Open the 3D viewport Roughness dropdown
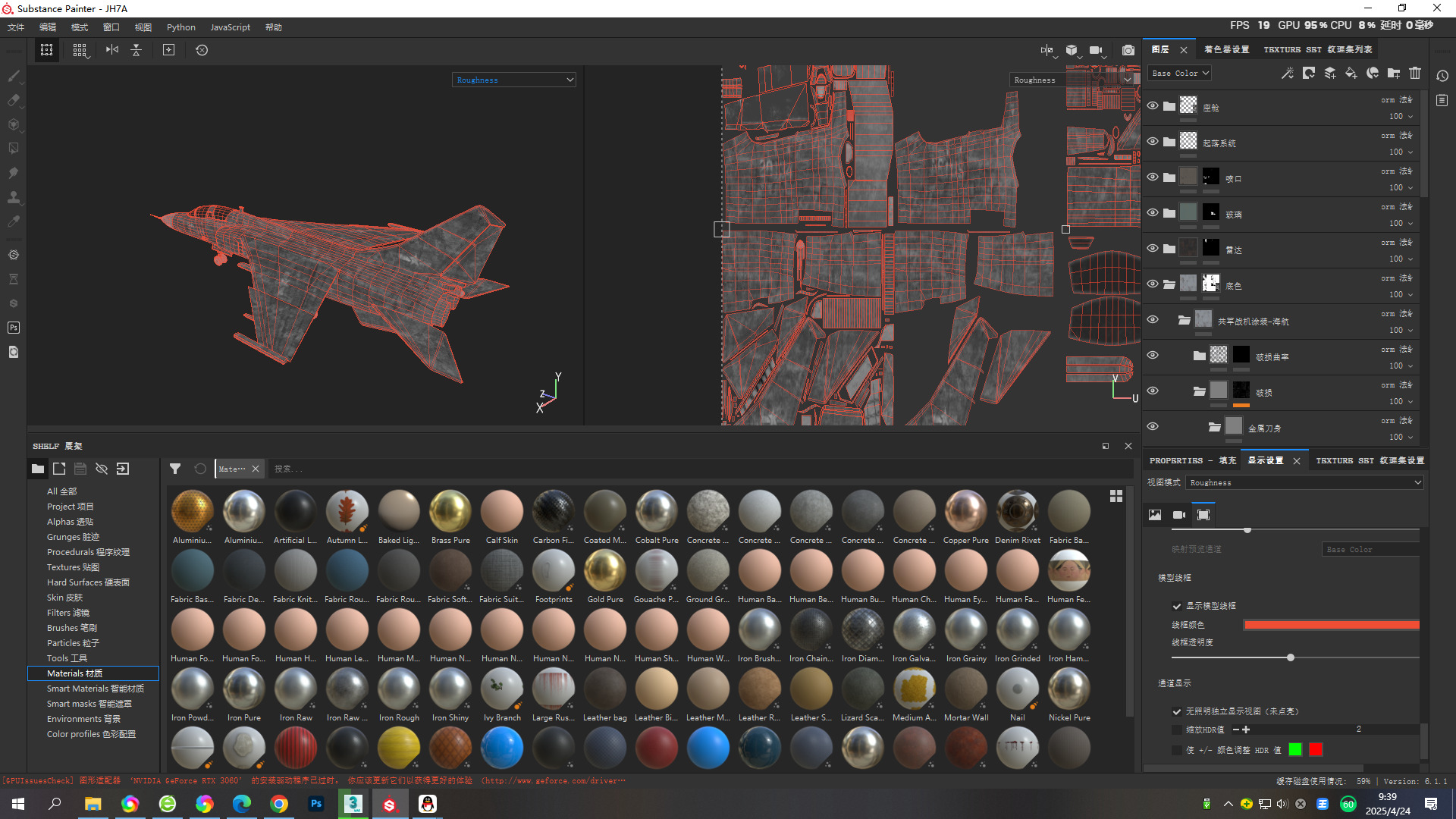 tap(514, 80)
